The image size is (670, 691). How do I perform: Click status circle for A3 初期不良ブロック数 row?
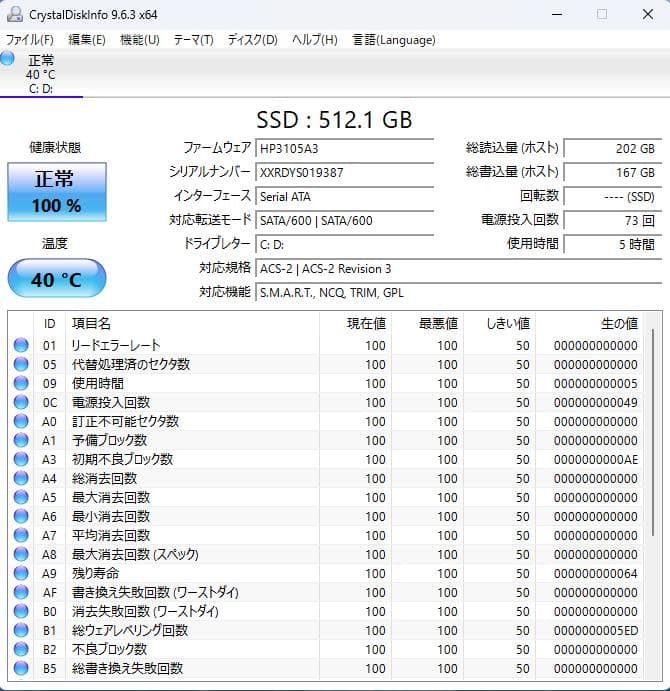click(x=21, y=459)
